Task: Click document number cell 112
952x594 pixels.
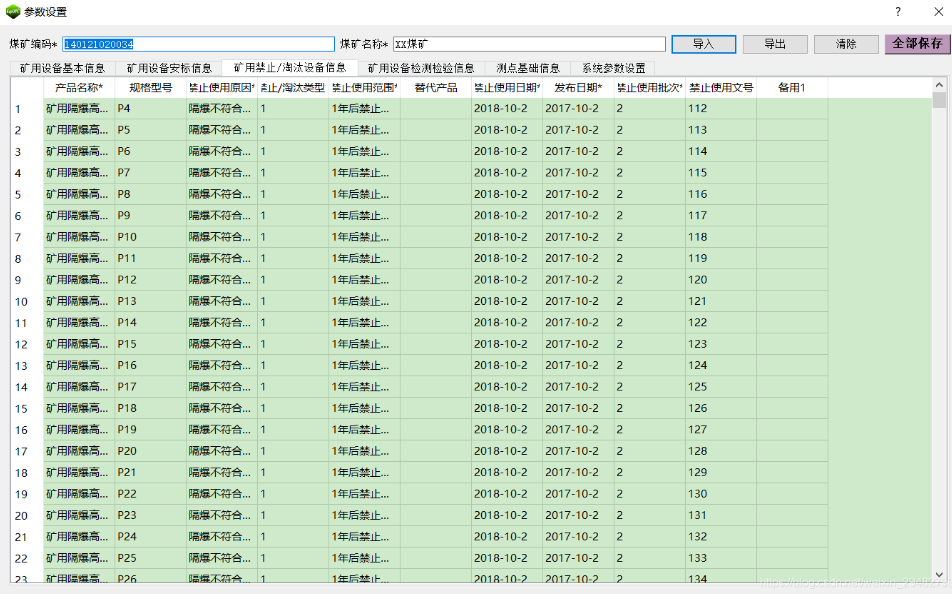Action: [x=721, y=109]
